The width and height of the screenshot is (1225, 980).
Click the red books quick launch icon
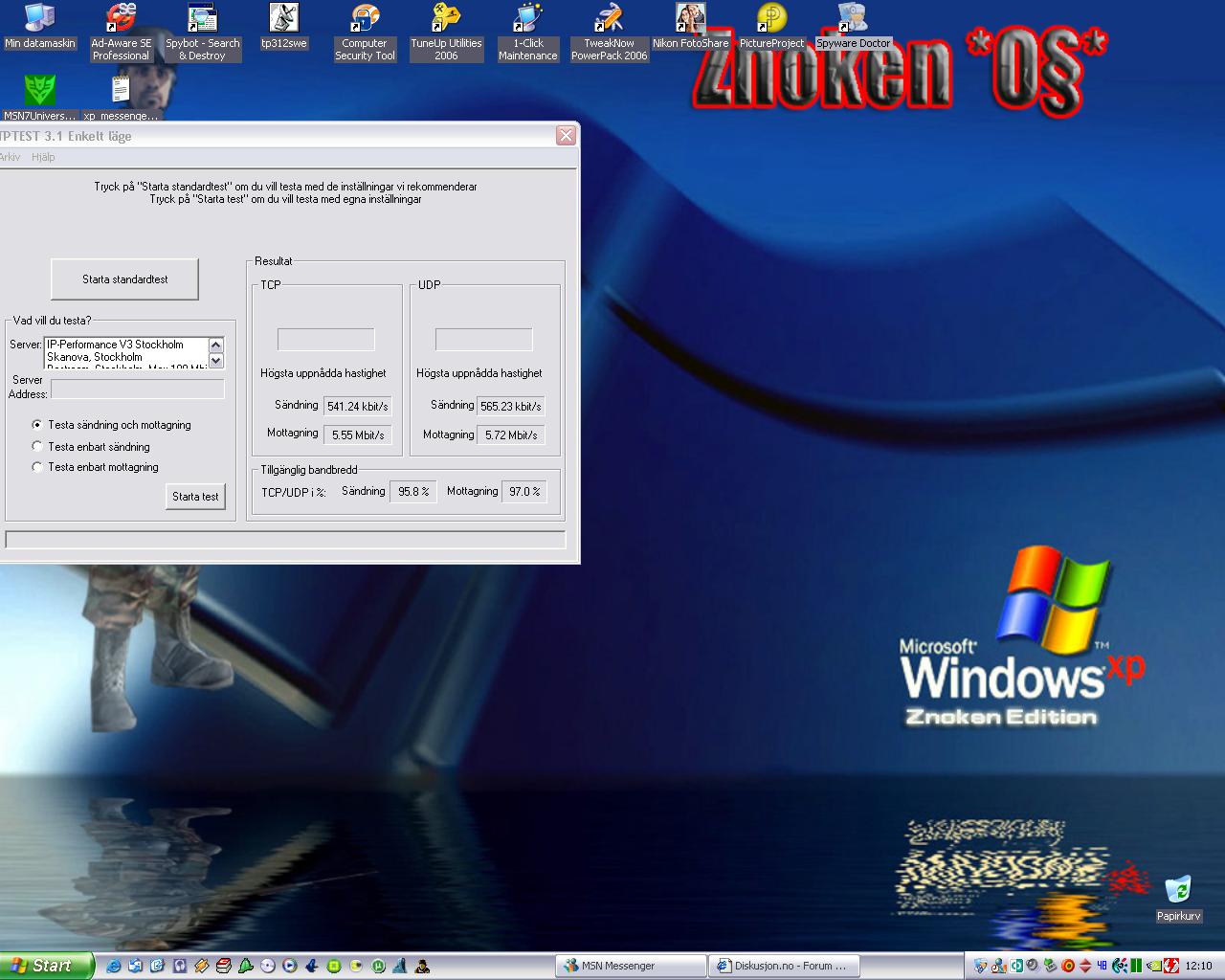tap(223, 966)
